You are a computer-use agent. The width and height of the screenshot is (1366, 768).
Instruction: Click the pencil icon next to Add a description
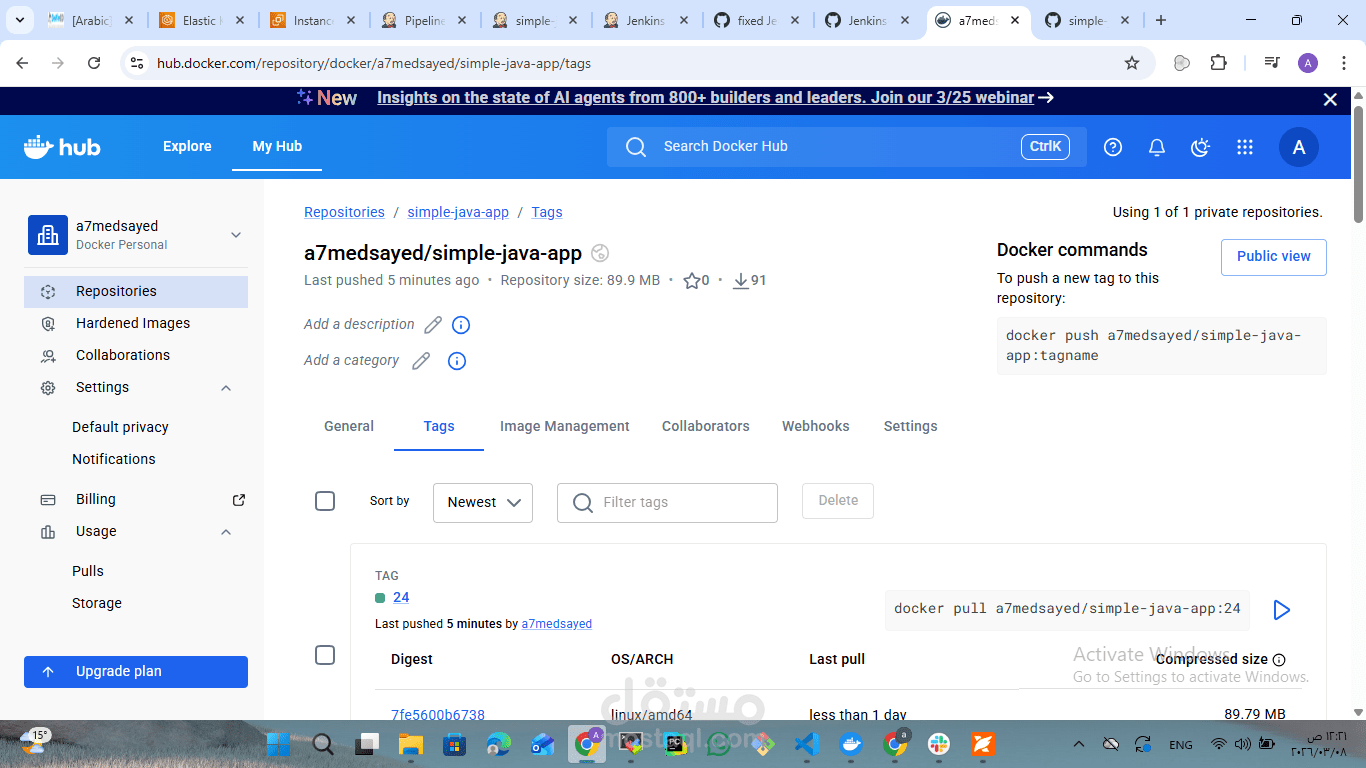[x=433, y=325]
